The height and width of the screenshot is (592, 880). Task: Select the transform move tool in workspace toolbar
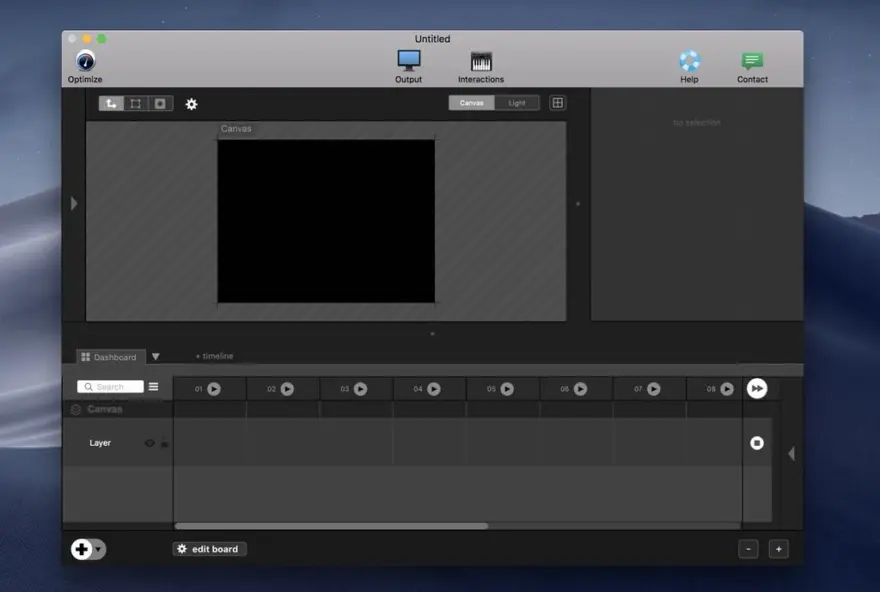[x=111, y=103]
